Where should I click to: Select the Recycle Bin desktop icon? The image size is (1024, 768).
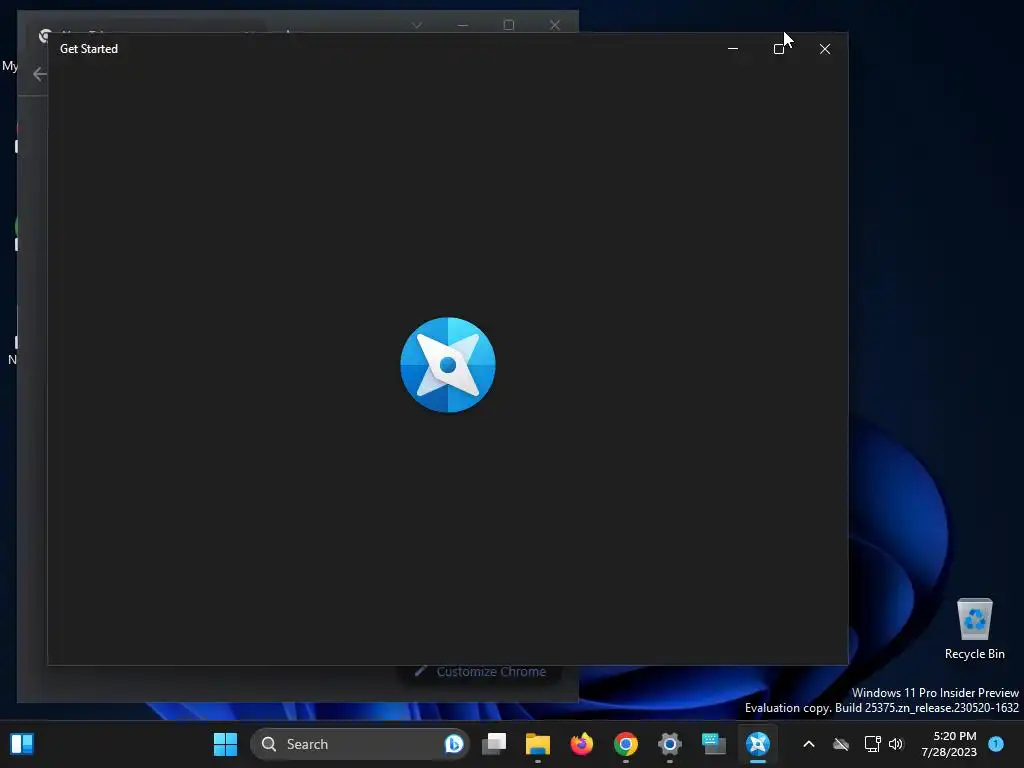tap(974, 629)
